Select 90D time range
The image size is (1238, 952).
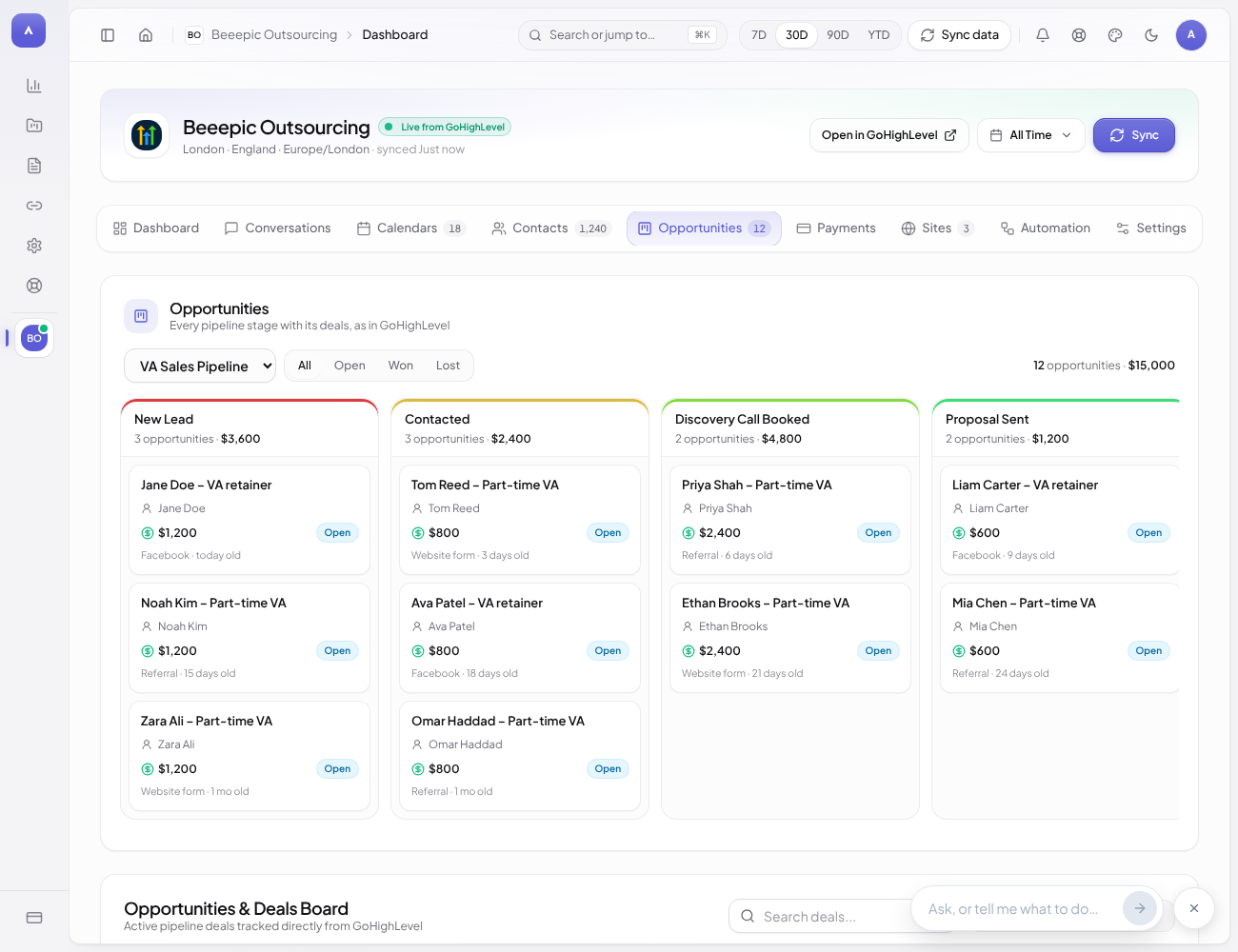point(838,35)
